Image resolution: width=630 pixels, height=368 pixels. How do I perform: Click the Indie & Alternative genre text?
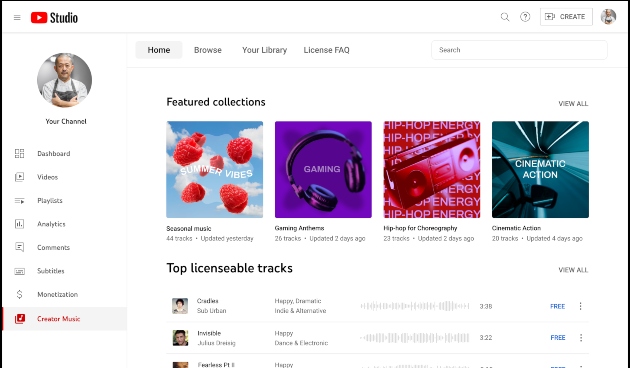[300, 311]
